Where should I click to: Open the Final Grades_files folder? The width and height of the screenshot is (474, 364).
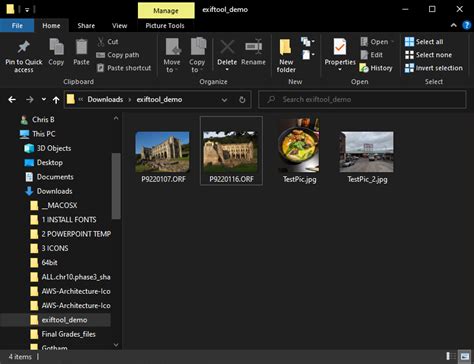(x=63, y=334)
